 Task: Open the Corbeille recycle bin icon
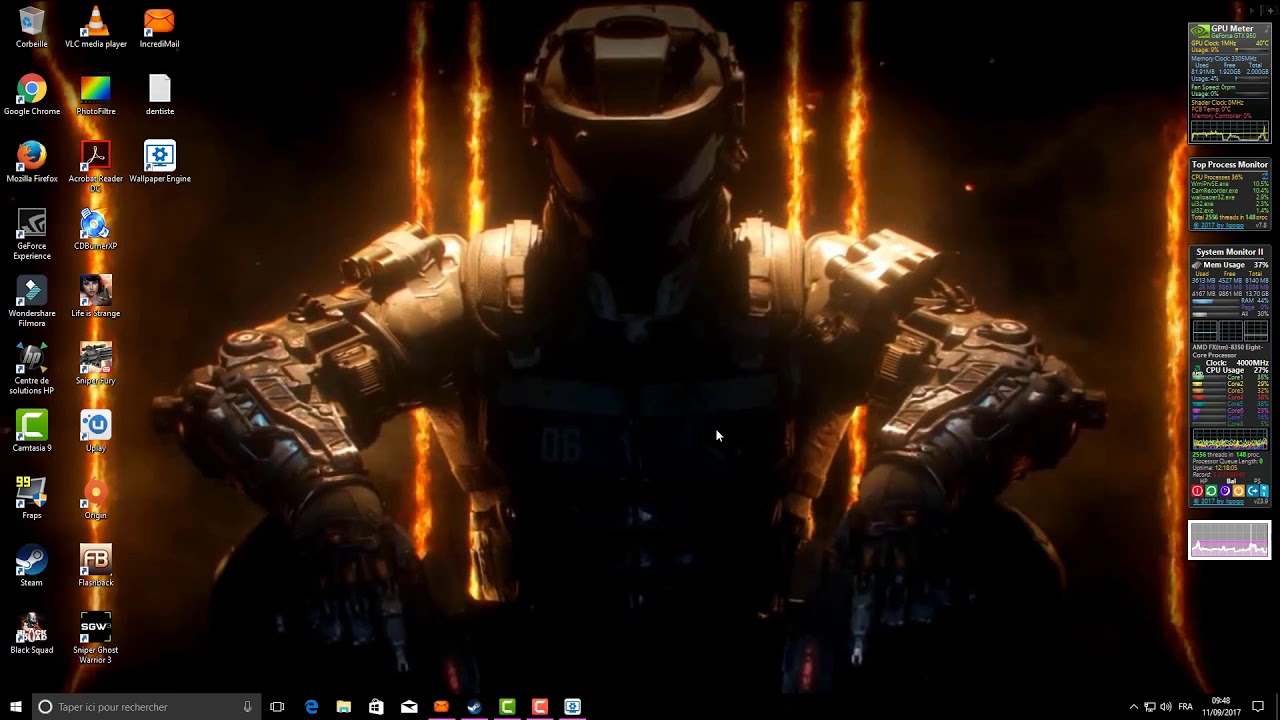(x=32, y=28)
